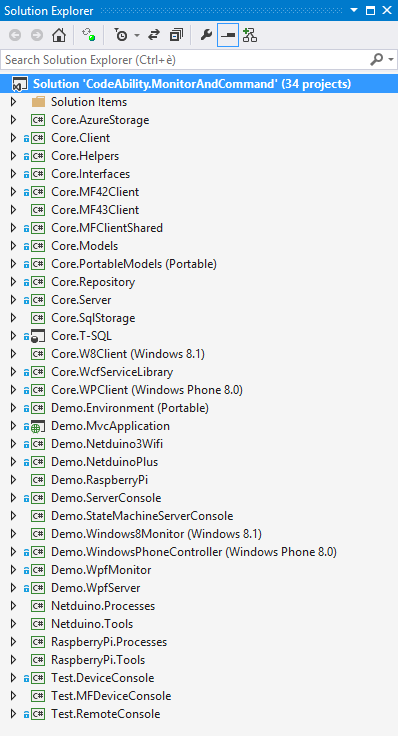Toggle the Preview Selected Items button

[228, 36]
